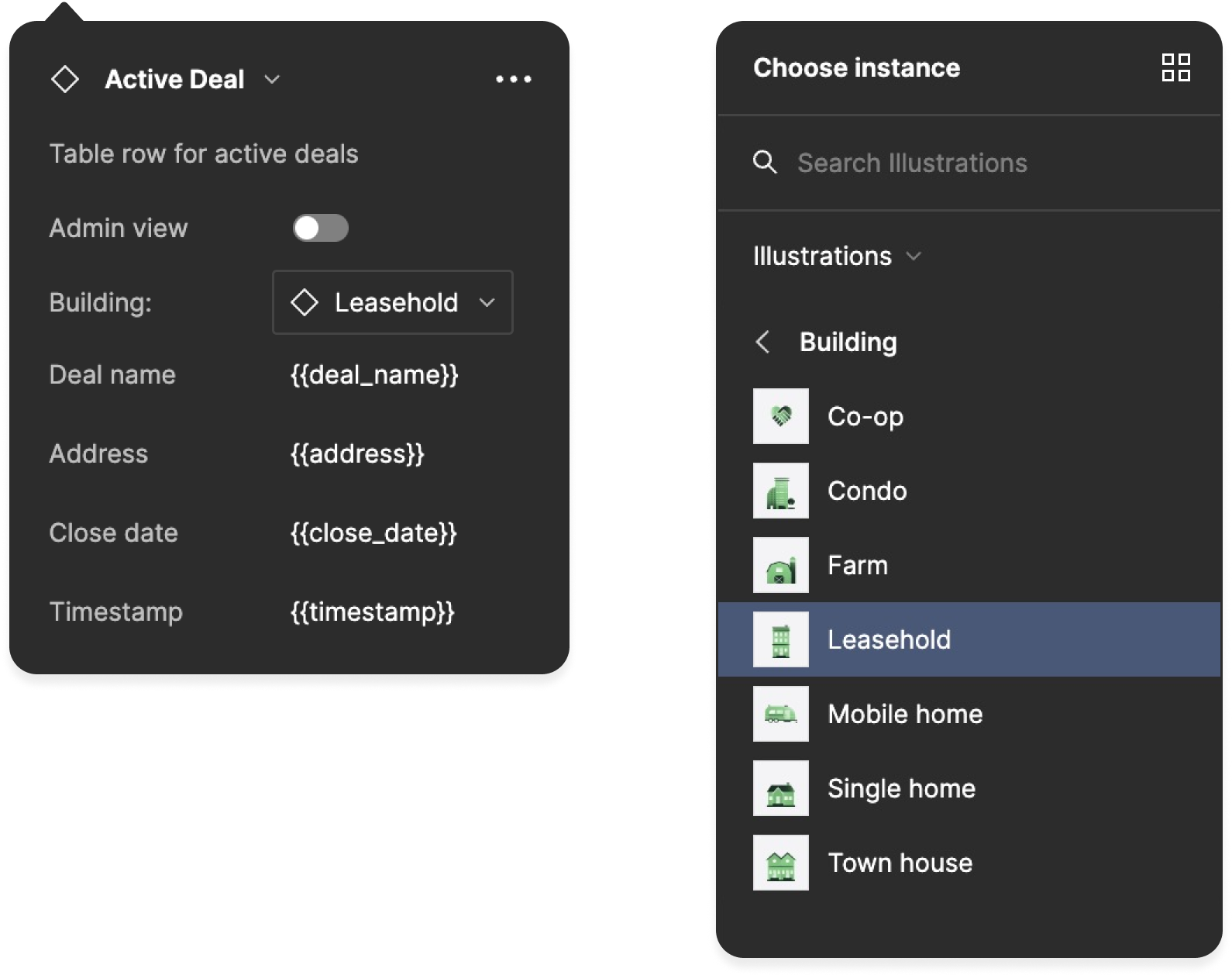The width and height of the screenshot is (1232, 975).
Task: Select the Condo instance
Action: click(969, 491)
